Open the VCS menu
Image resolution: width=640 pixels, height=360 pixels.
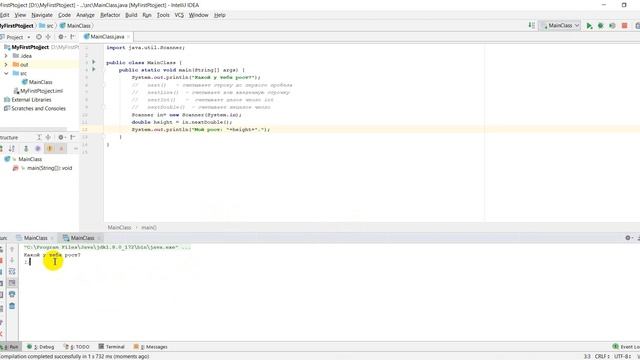pos(179,15)
